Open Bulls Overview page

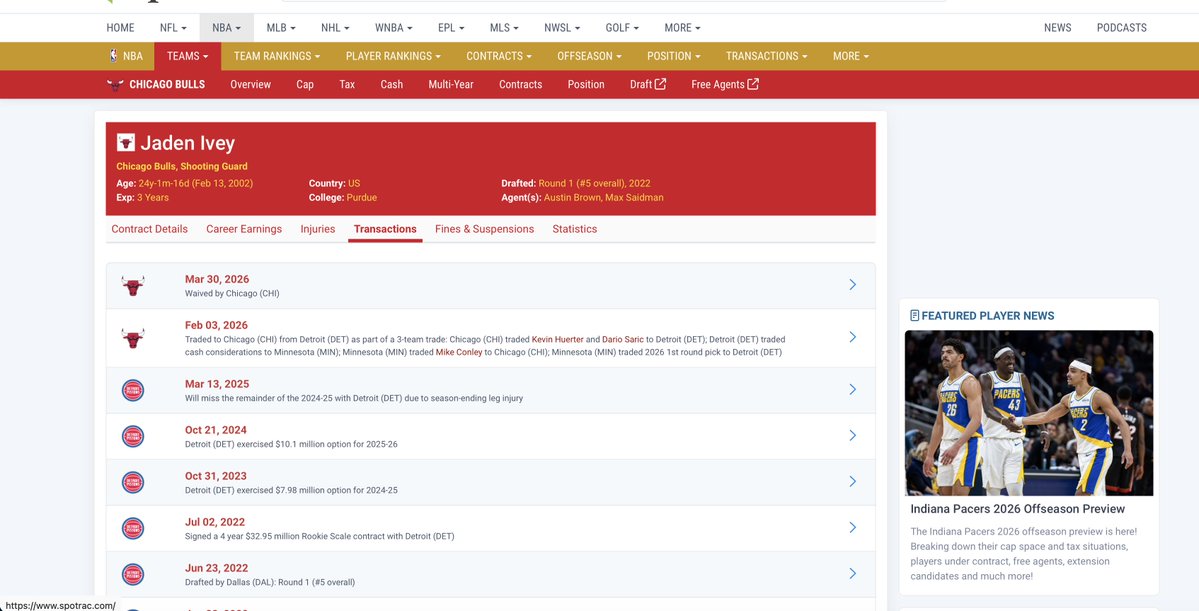click(251, 84)
